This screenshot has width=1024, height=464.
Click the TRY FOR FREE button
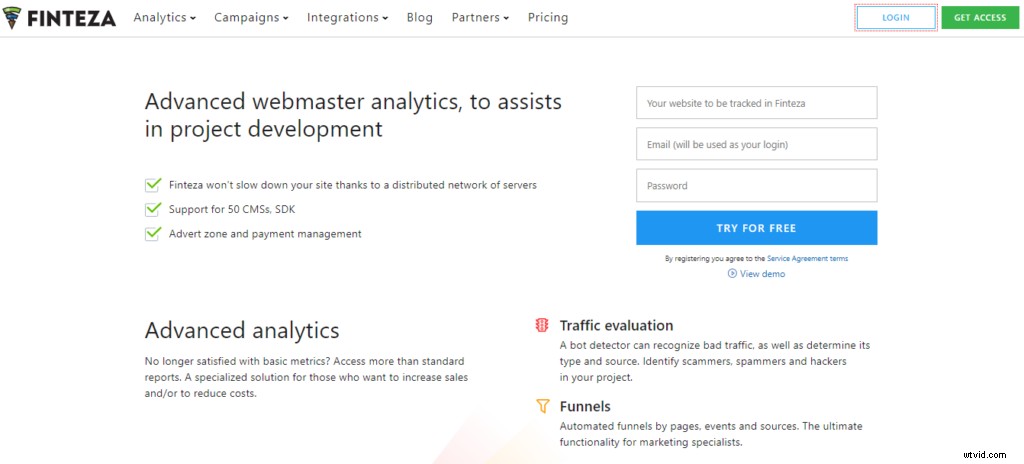click(x=756, y=228)
